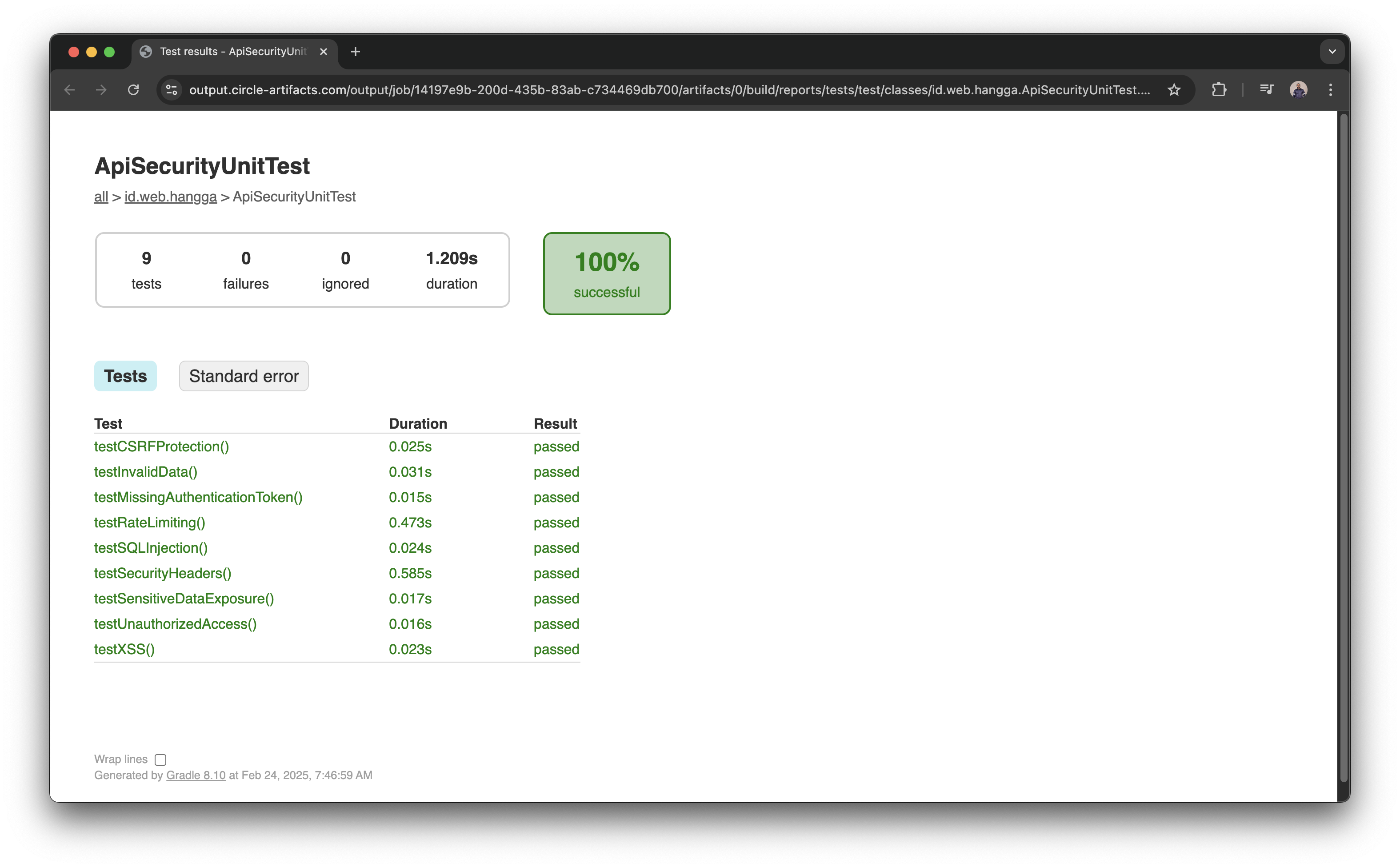Open the id.web.hangga breadcrumb link
1400x868 pixels.
pyautogui.click(x=170, y=197)
